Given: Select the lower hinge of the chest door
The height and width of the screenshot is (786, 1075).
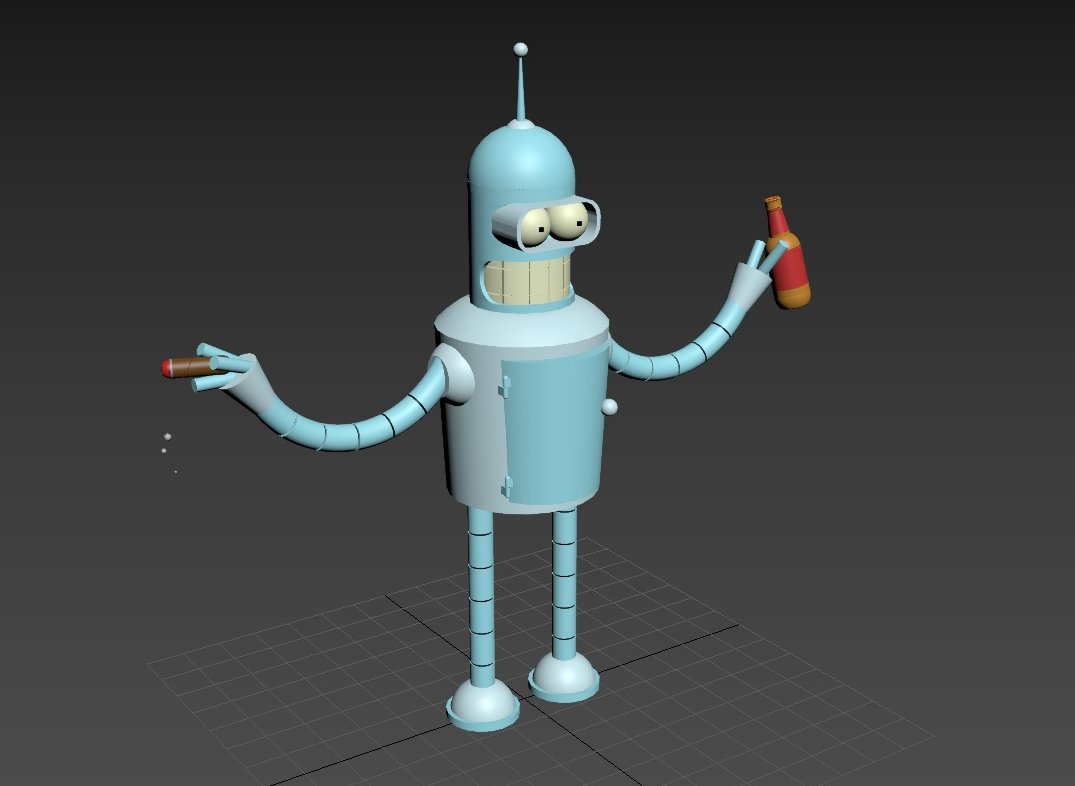Looking at the screenshot, I should tap(507, 486).
